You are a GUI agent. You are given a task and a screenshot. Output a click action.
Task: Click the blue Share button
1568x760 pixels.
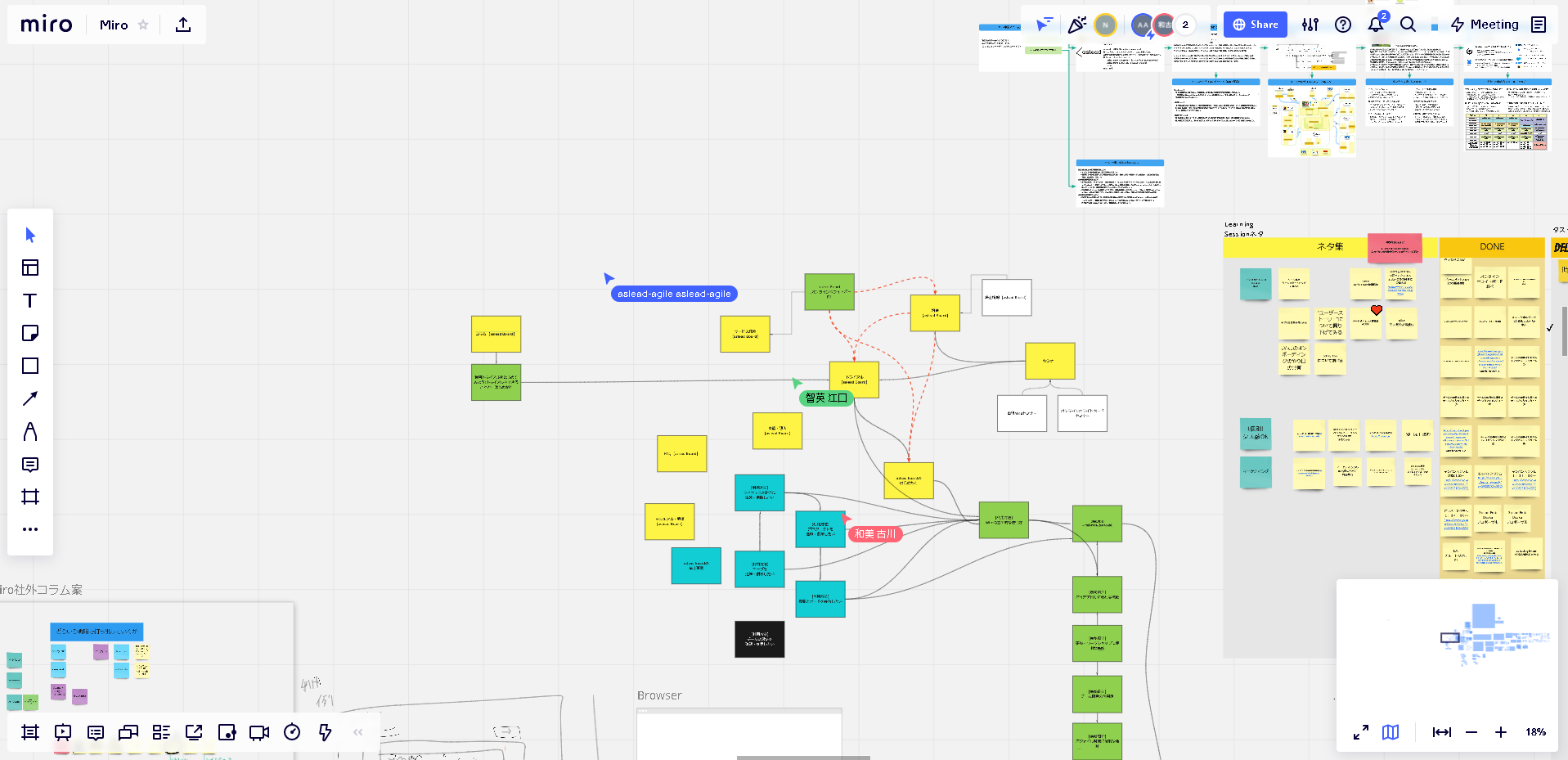[1255, 25]
